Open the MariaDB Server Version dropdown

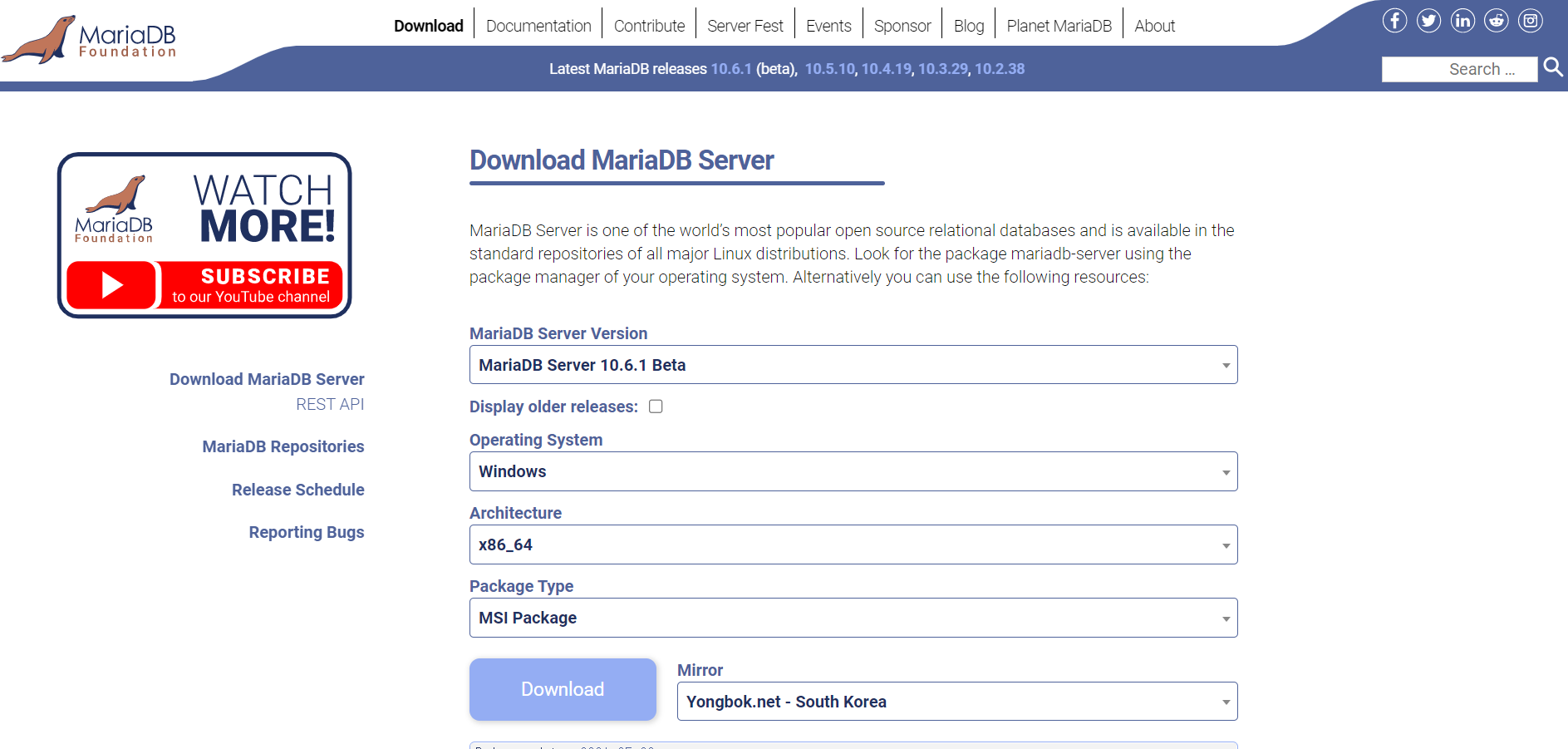(853, 365)
